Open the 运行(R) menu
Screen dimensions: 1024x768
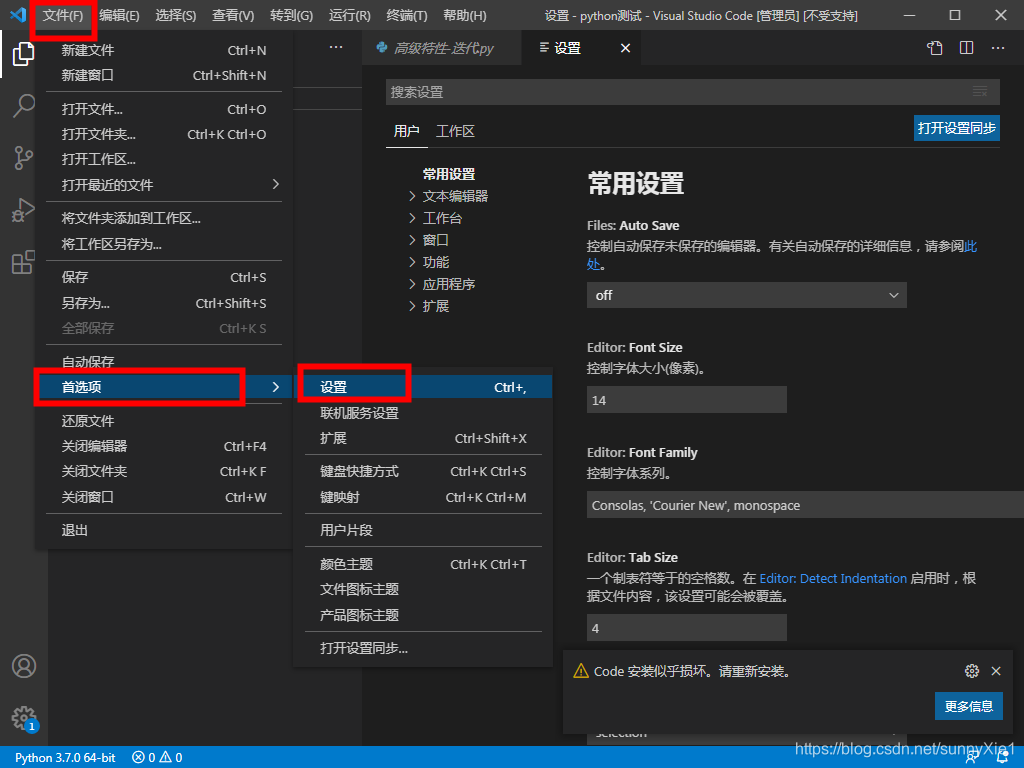349,15
